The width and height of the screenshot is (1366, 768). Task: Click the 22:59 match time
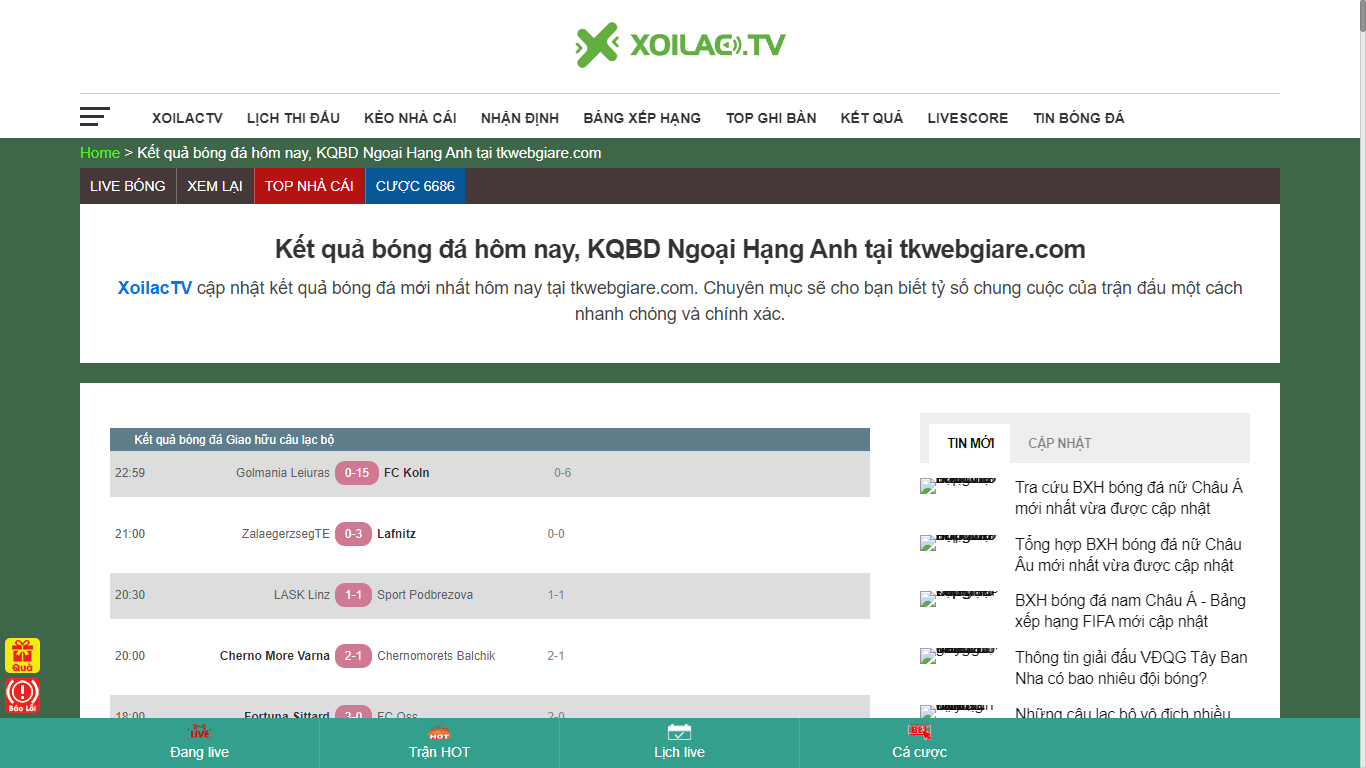click(x=130, y=473)
